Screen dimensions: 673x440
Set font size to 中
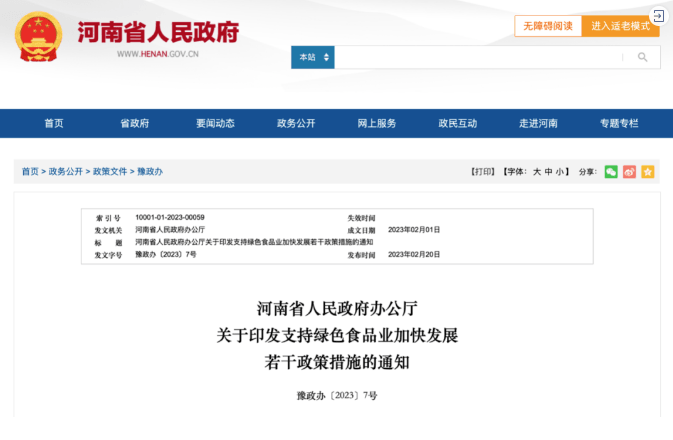click(x=549, y=172)
